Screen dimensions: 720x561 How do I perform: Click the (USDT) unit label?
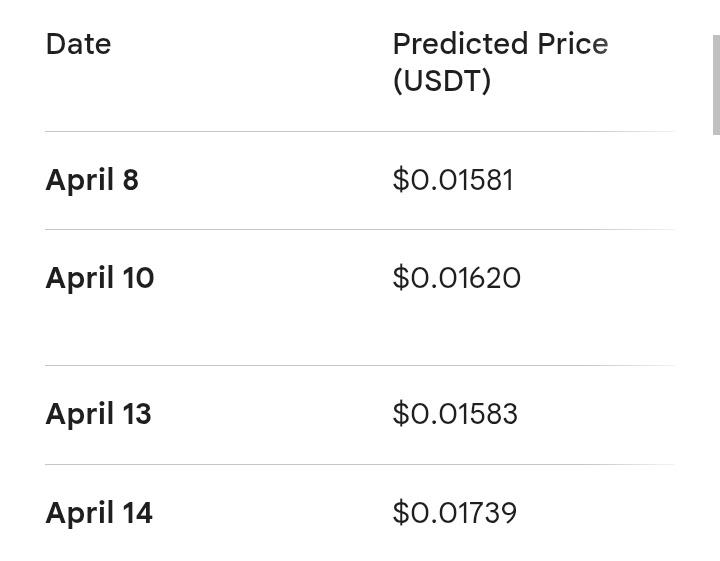click(x=442, y=81)
